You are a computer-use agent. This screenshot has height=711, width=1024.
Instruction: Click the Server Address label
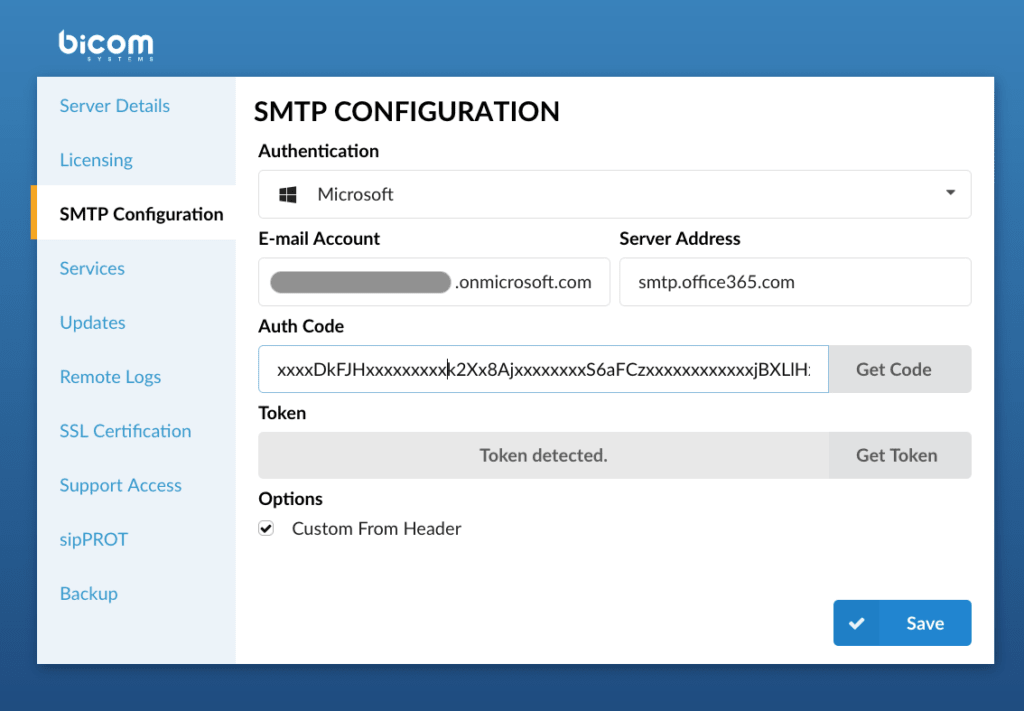pos(680,238)
